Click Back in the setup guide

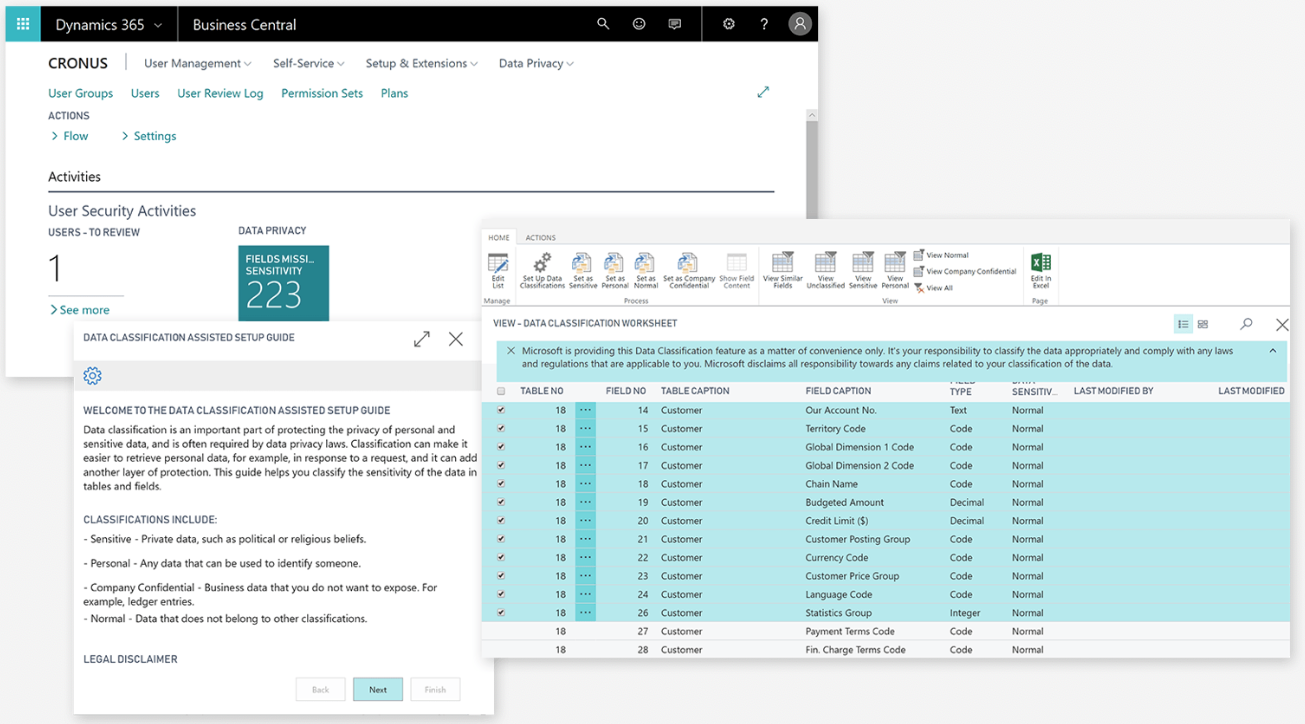[320, 689]
